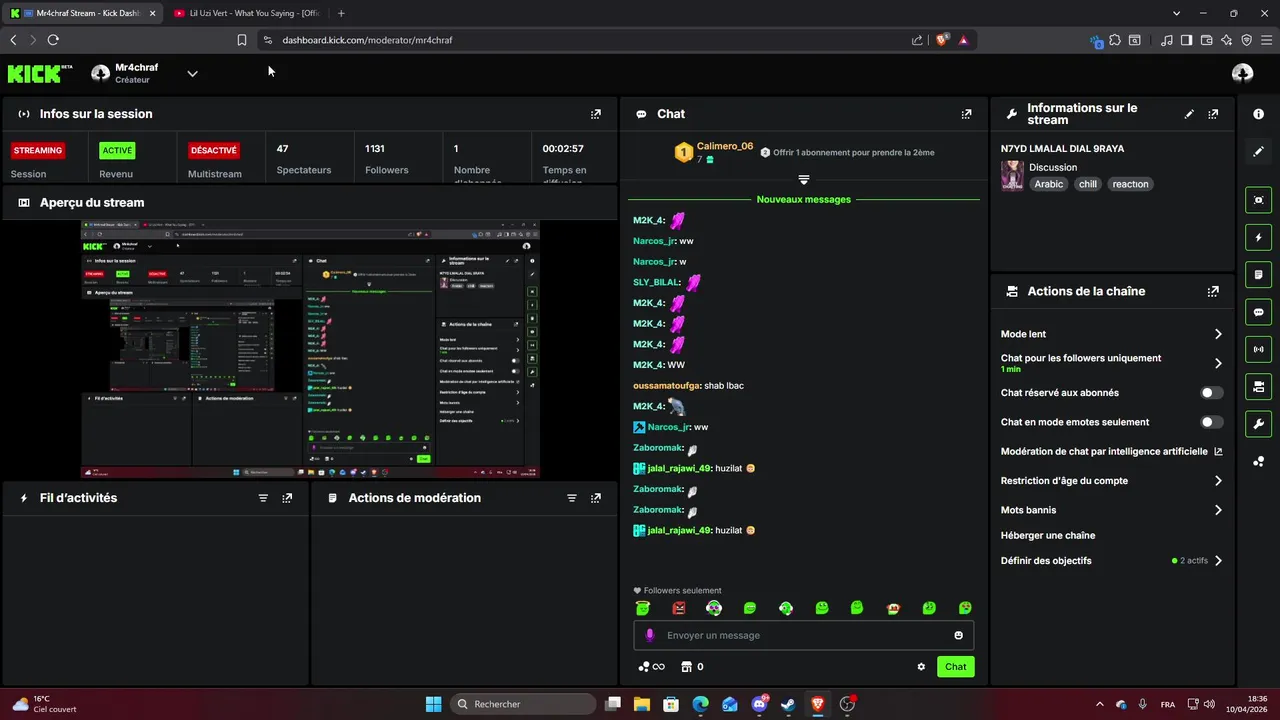The height and width of the screenshot is (720, 1280).
Task: Toggle the broadcast signal widget in sidebar
Action: [1258, 349]
